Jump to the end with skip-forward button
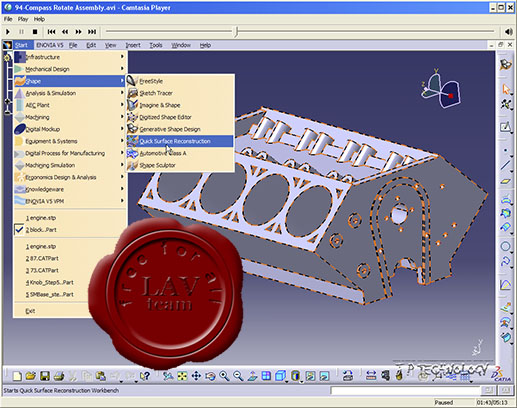The image size is (517, 408). click(92, 32)
